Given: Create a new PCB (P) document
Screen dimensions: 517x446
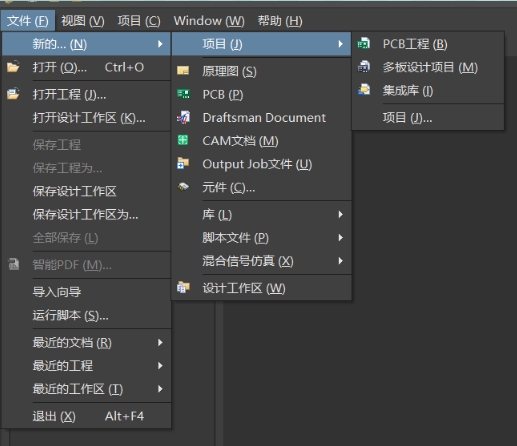Looking at the screenshot, I should (261, 95).
